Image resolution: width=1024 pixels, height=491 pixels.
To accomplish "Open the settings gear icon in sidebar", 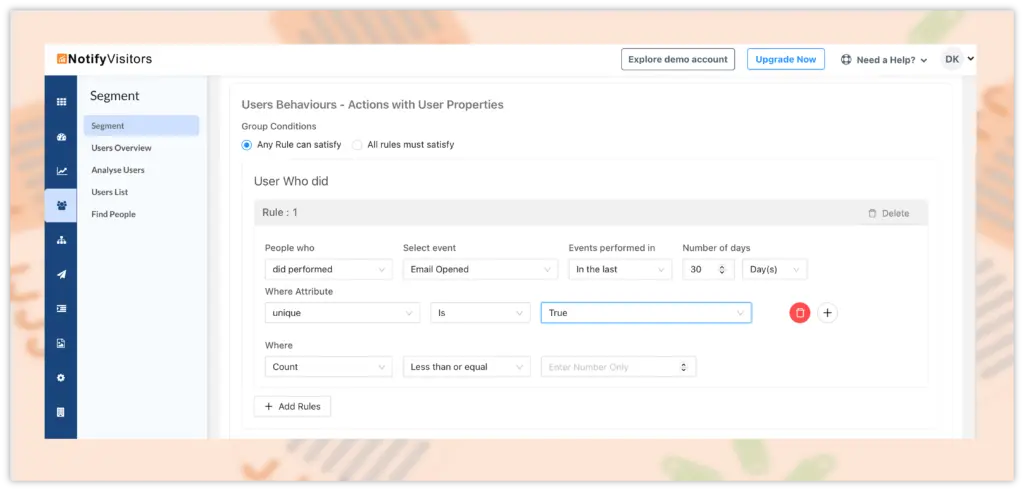I will (x=61, y=378).
